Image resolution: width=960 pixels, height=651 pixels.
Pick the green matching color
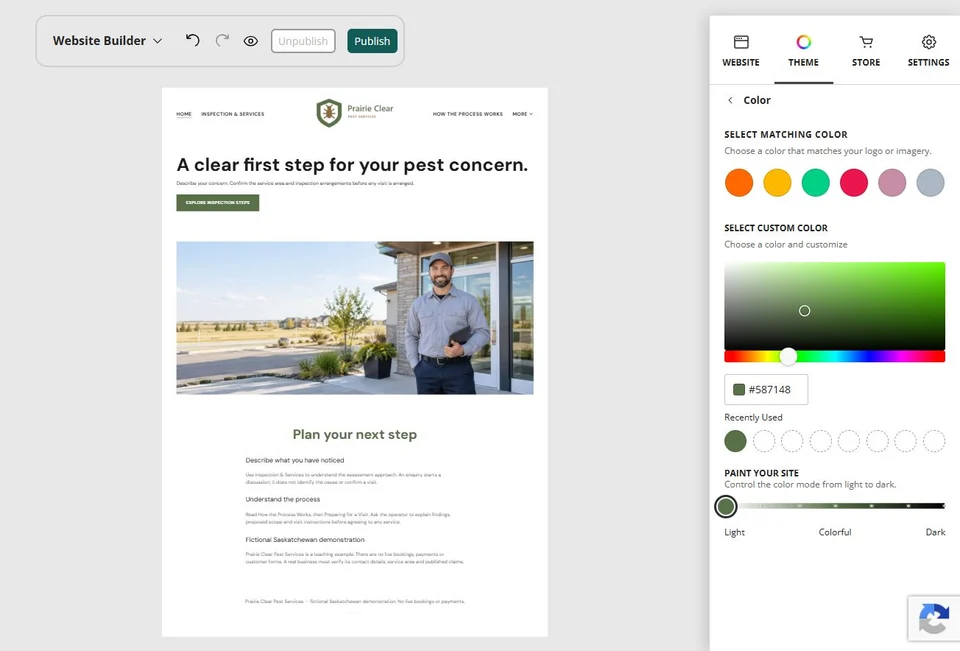click(816, 183)
